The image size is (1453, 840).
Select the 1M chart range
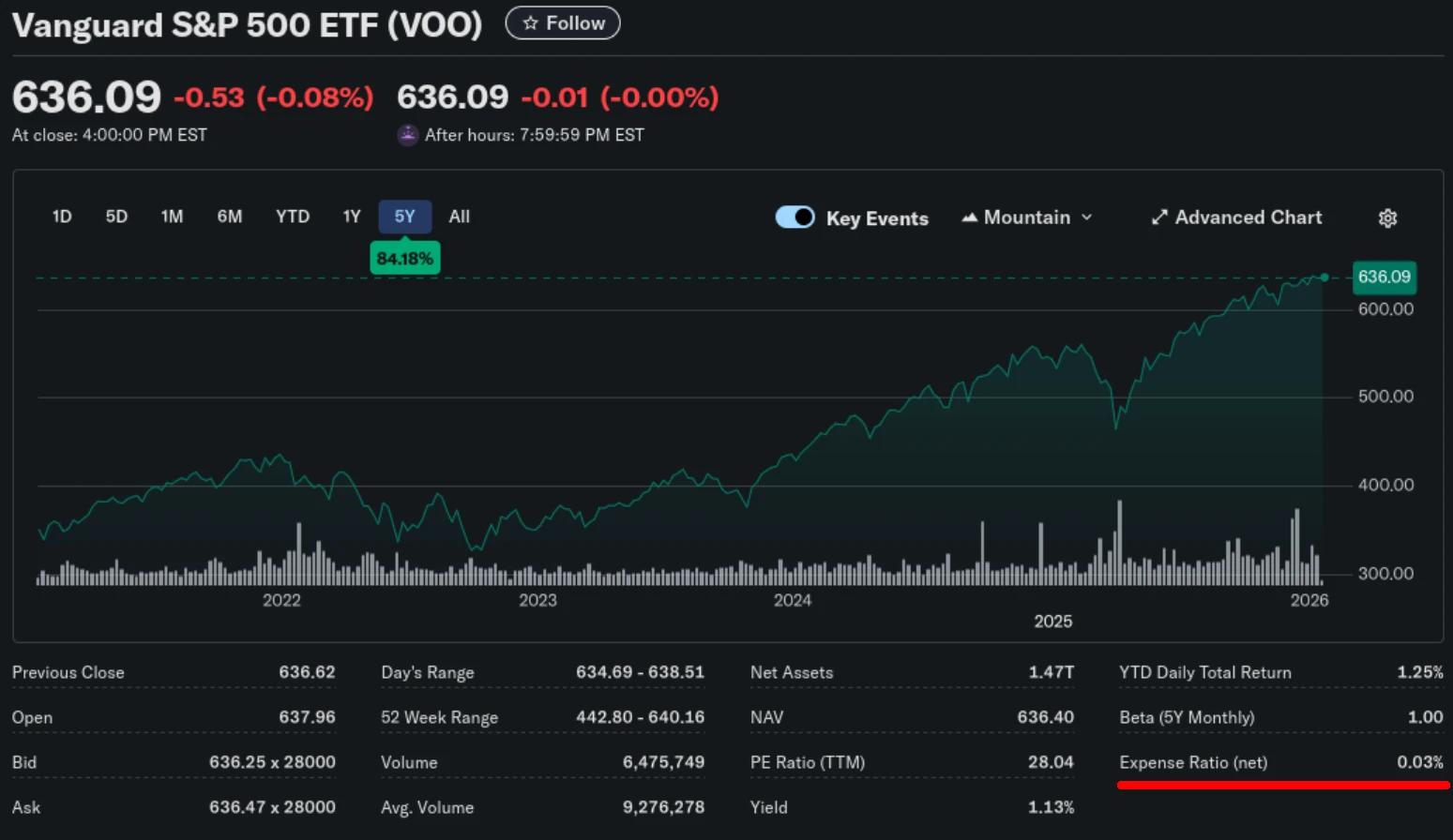172,216
